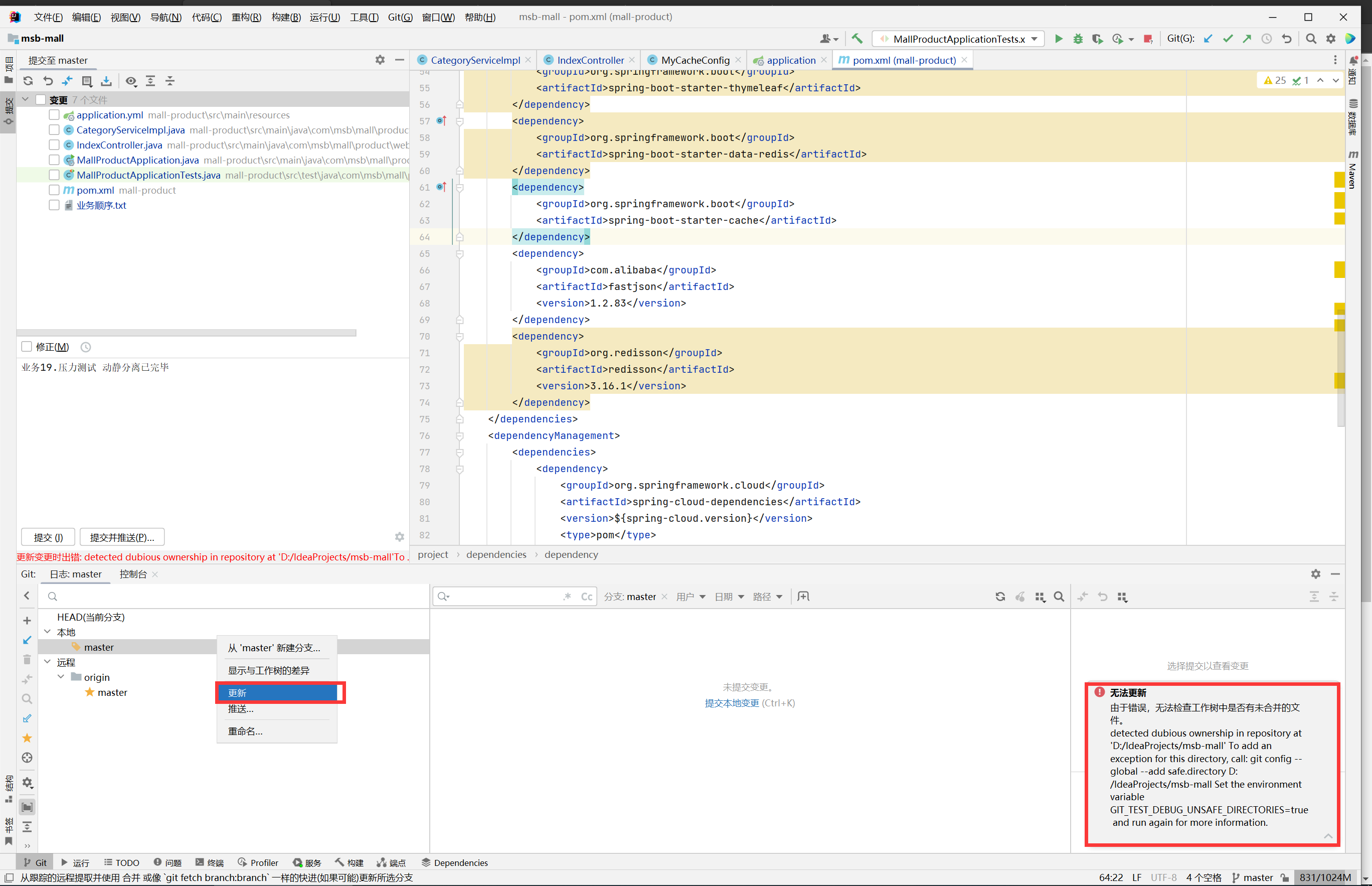This screenshot has width=1372, height=886.
Task: Open the MallProductApplicationTests run configuration dropdown
Action: [x=959, y=39]
